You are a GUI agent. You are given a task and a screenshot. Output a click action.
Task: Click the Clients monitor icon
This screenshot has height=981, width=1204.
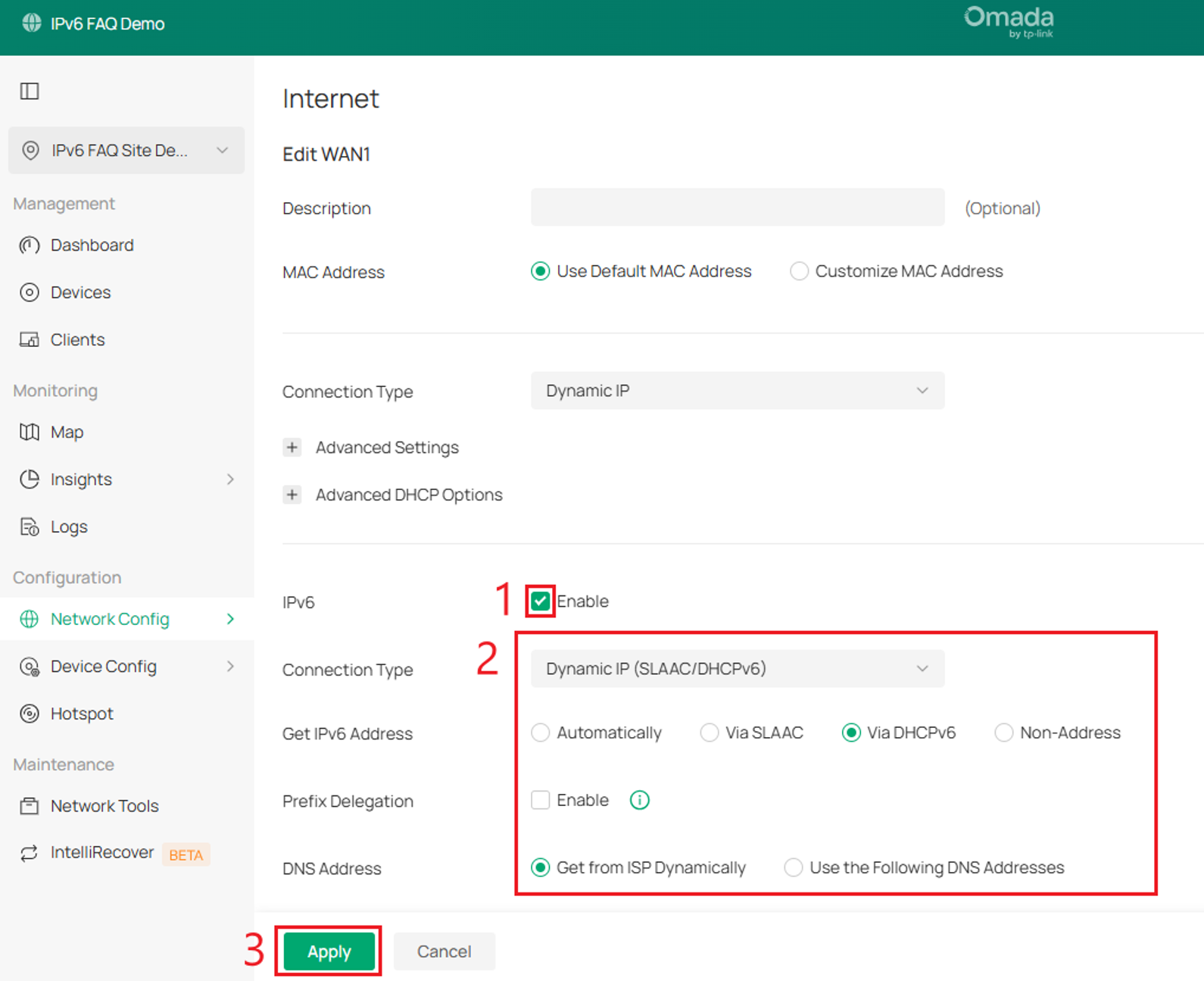pyautogui.click(x=30, y=339)
